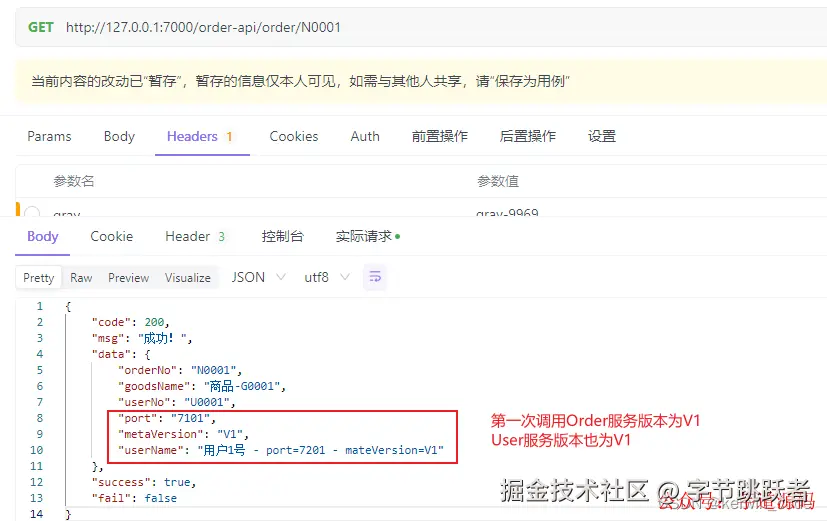Click the "userNo": "U0001" line

tap(177, 402)
